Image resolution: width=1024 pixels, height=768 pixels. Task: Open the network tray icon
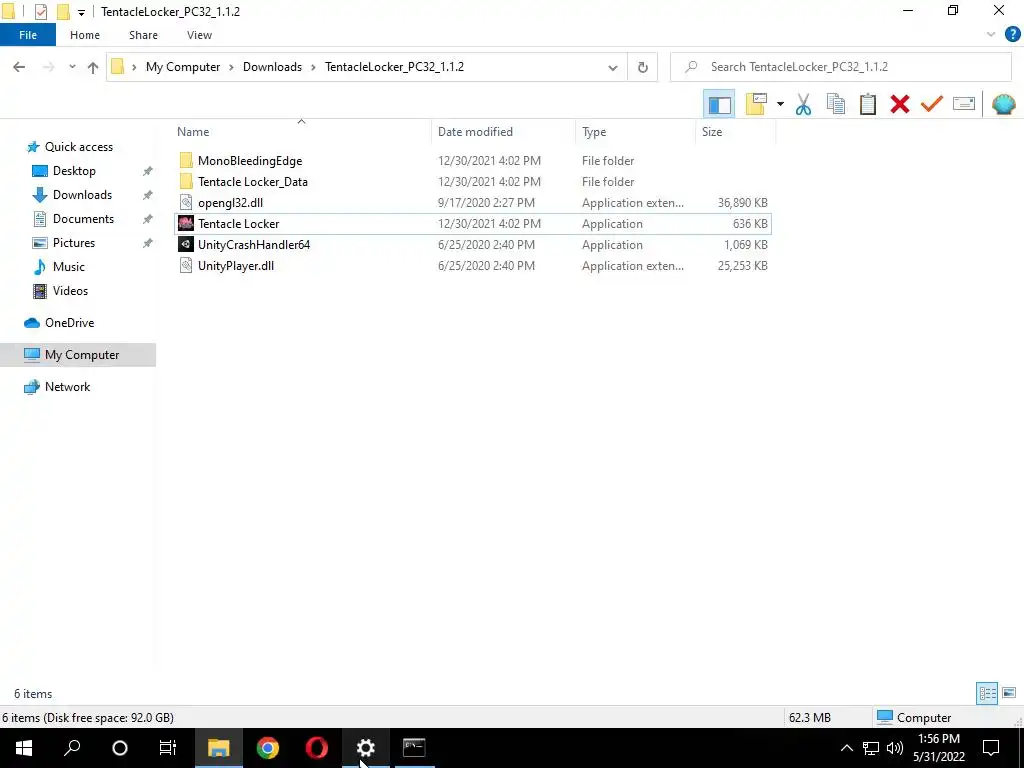pos(871,748)
